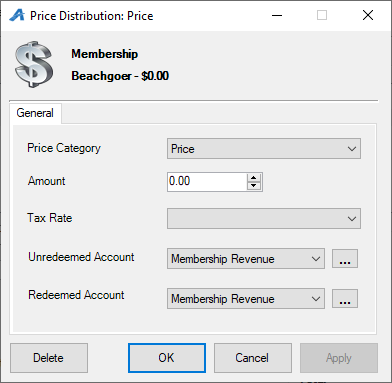Image resolution: width=392 pixels, height=383 pixels.
Task: Confirm with the OK button
Action: pos(167,358)
